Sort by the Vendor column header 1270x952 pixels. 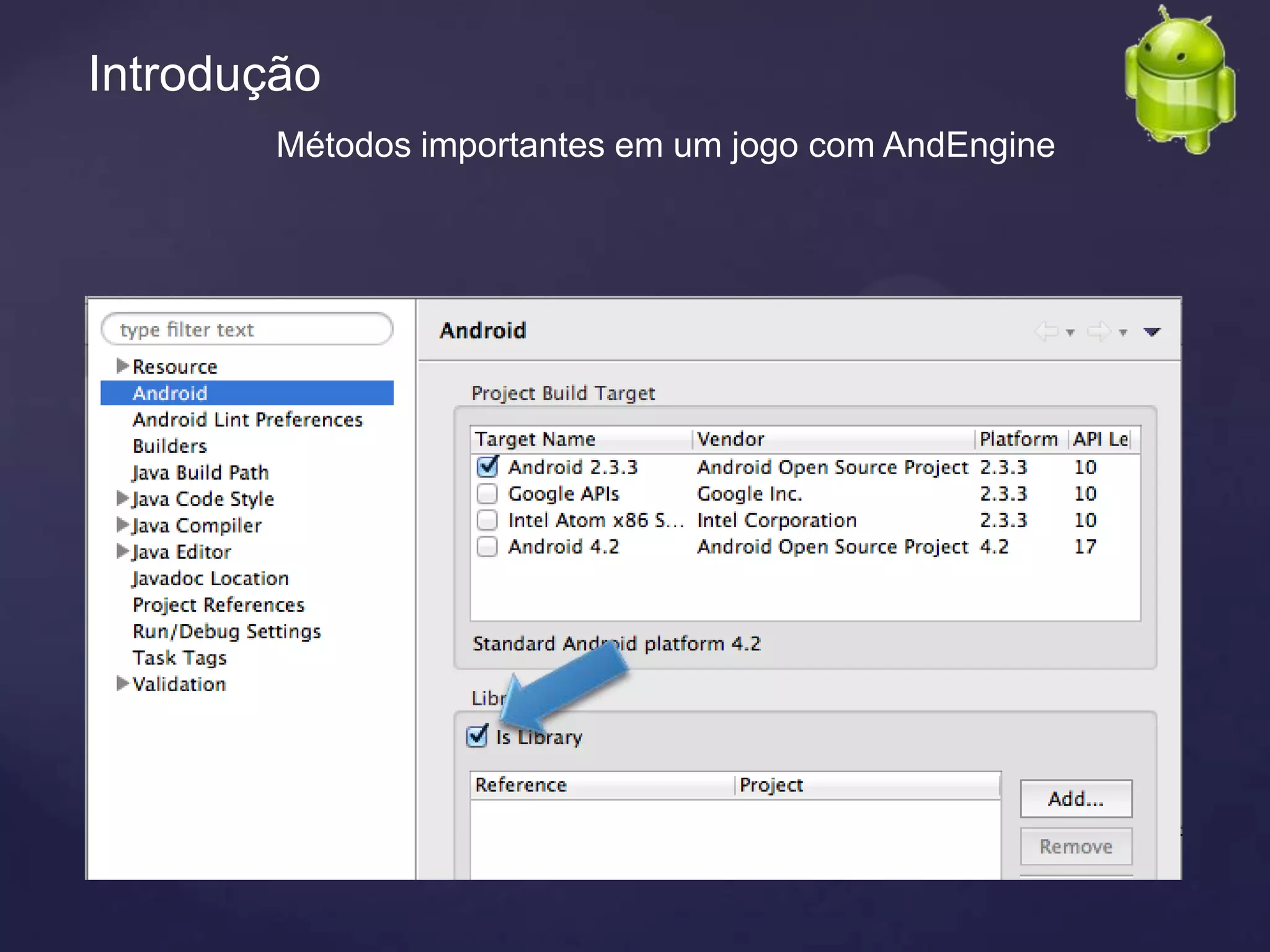(x=832, y=439)
